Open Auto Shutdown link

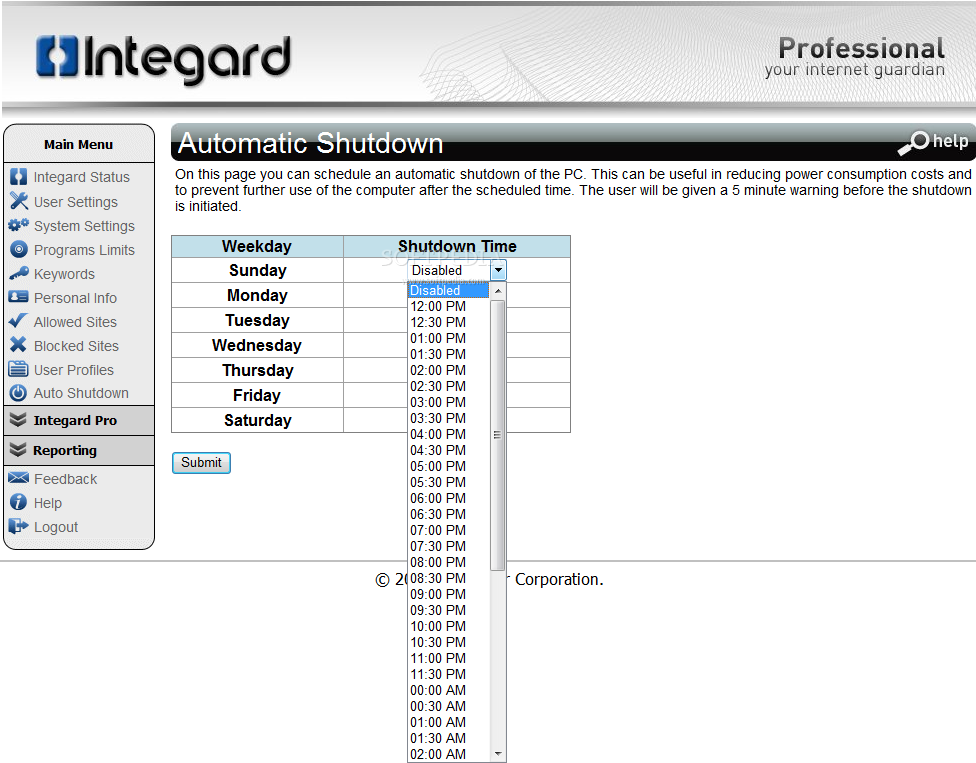81,393
